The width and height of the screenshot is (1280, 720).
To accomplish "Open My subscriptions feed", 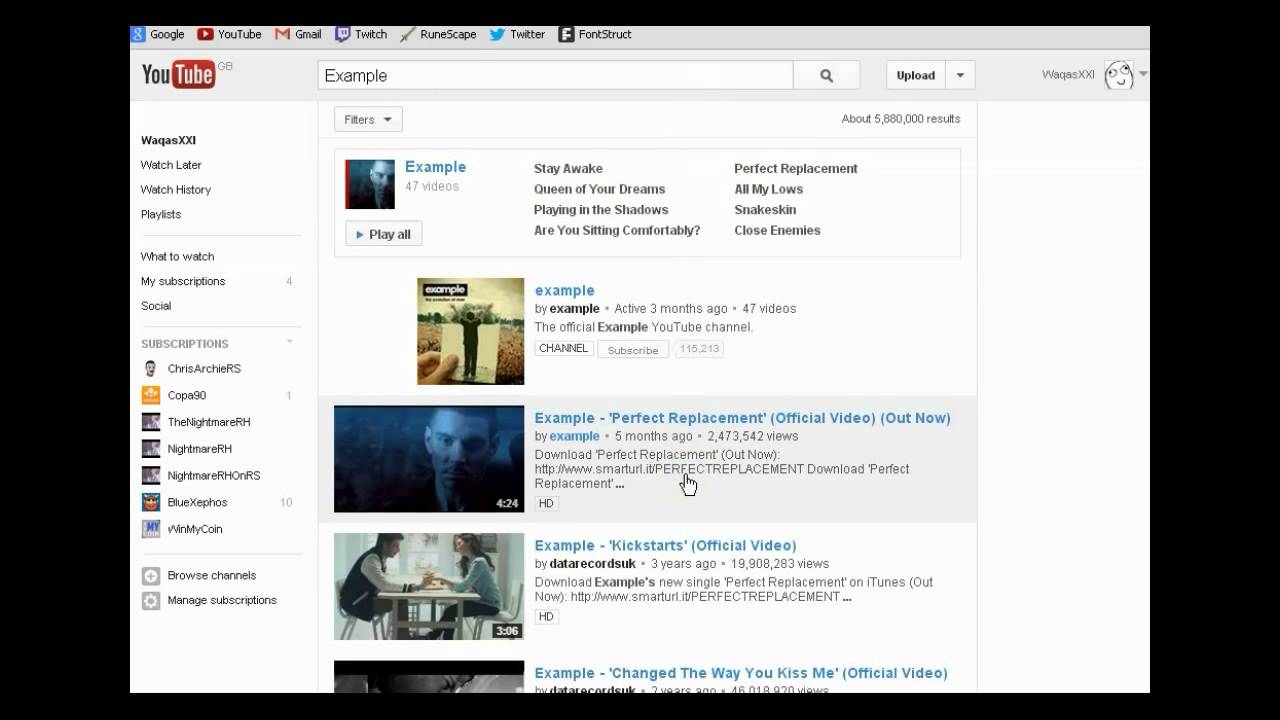I will click(183, 282).
